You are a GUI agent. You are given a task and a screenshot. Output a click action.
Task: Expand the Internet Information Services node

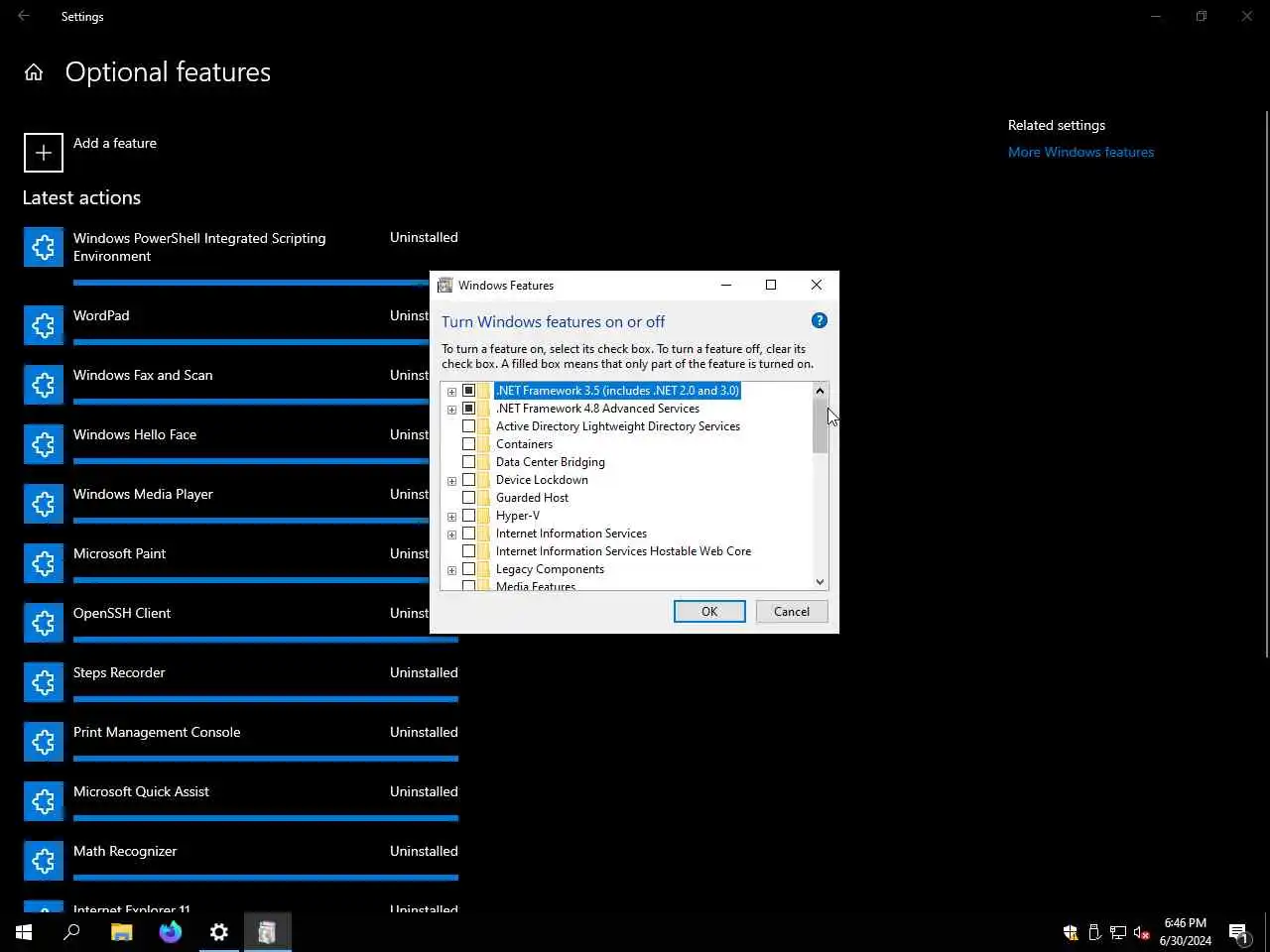click(x=451, y=535)
